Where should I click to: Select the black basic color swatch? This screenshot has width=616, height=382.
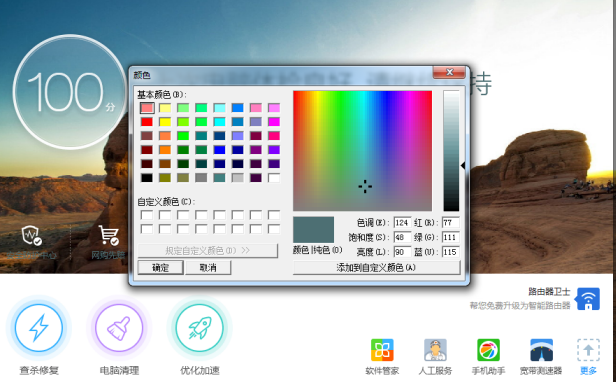point(147,178)
